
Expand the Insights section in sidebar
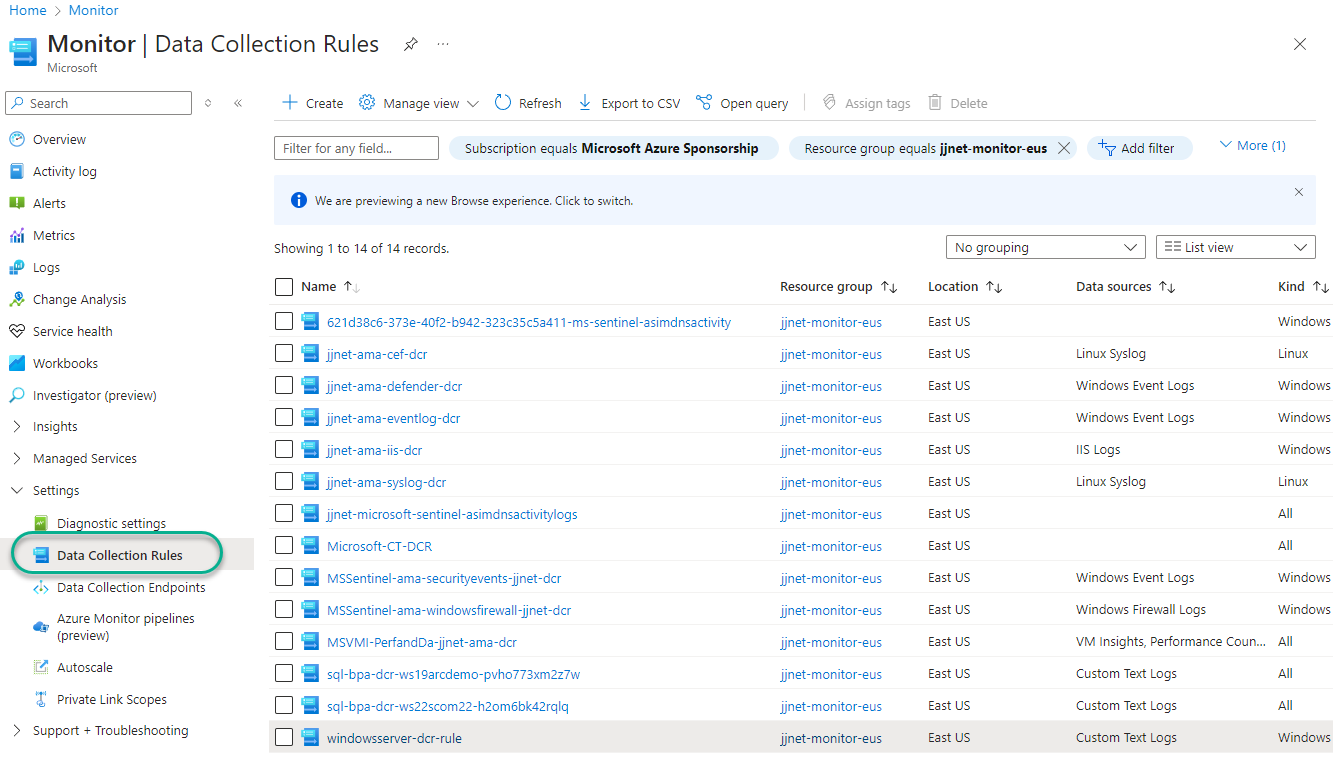[x=17, y=427]
